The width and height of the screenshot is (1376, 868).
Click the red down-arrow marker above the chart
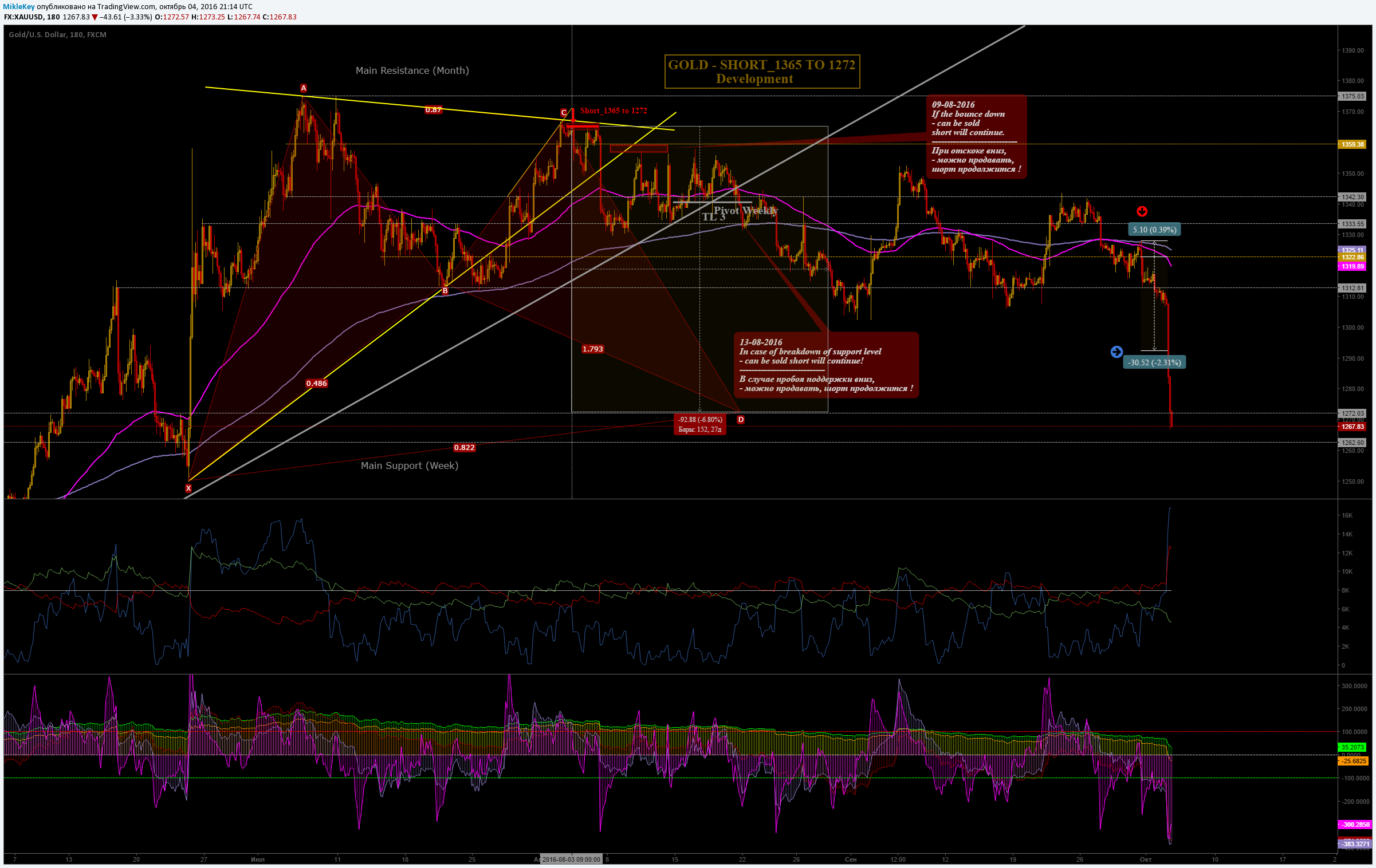[1142, 211]
